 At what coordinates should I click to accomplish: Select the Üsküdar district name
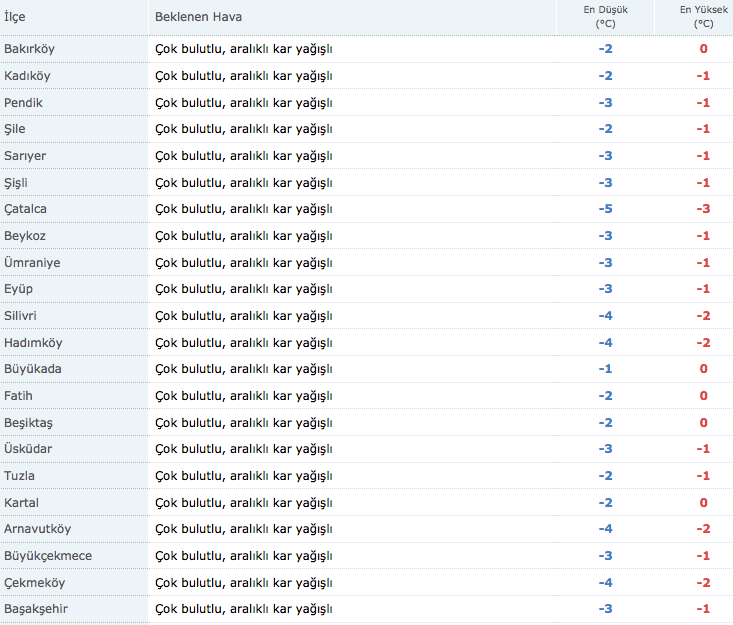[29, 449]
